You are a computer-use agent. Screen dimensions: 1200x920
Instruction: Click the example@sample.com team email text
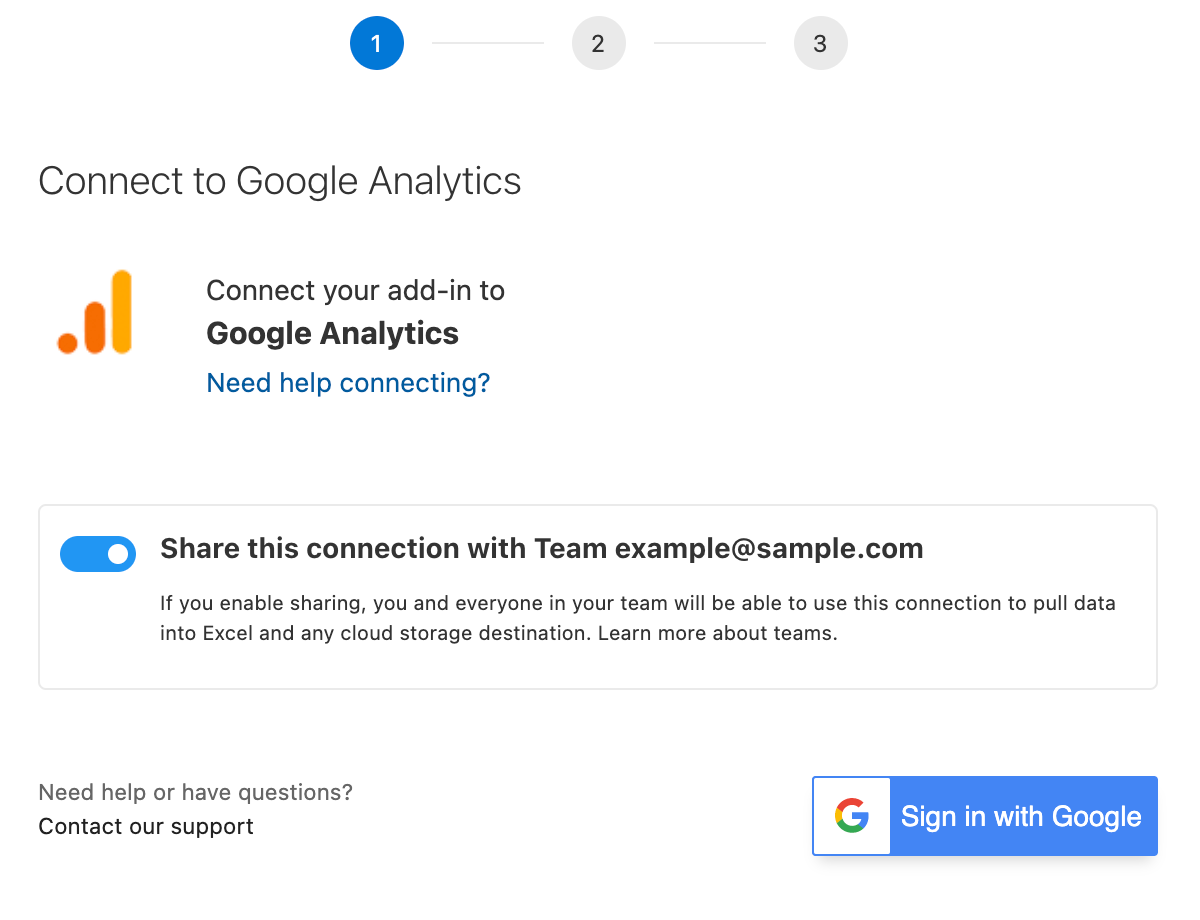(x=768, y=548)
